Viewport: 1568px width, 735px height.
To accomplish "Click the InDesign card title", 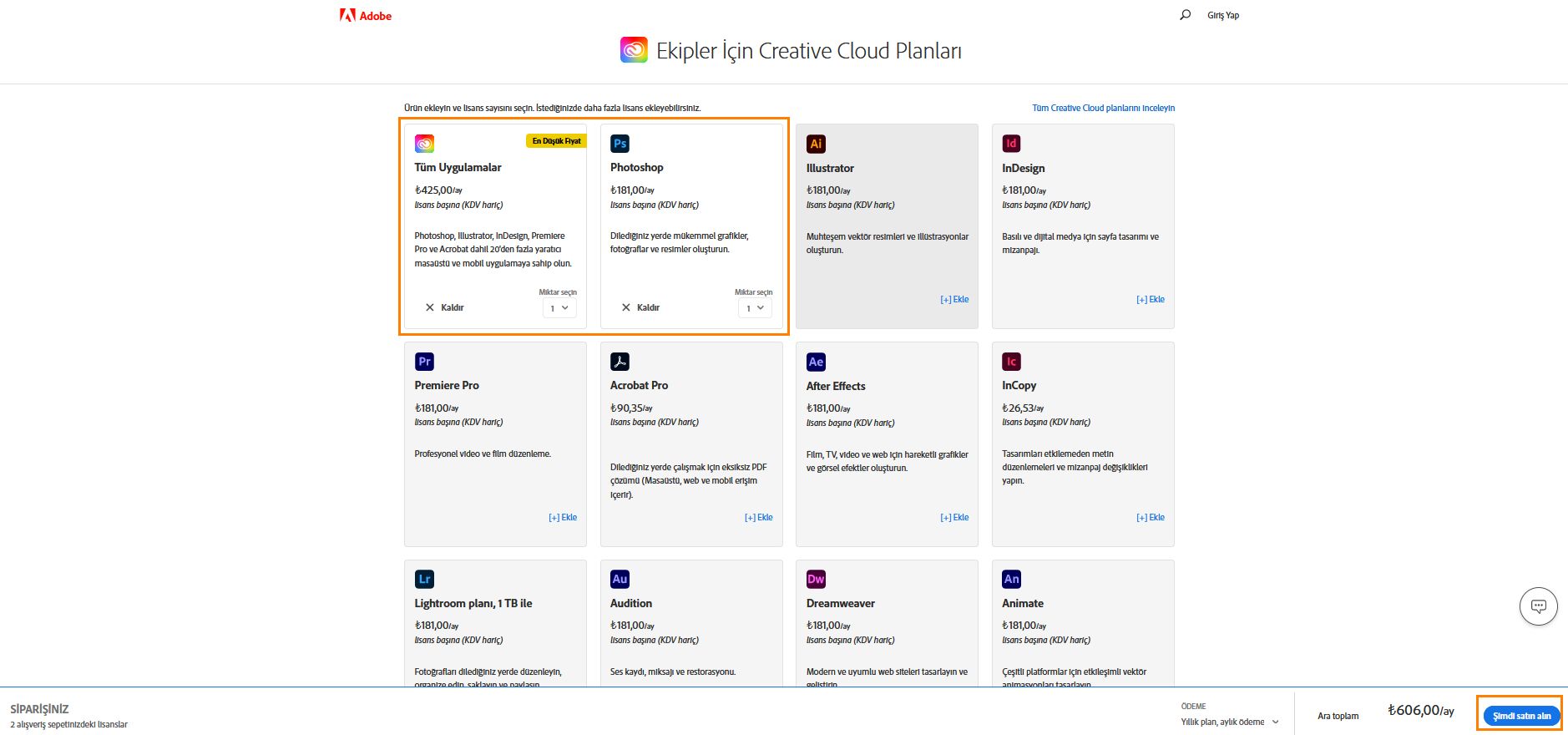I will click(x=1023, y=168).
